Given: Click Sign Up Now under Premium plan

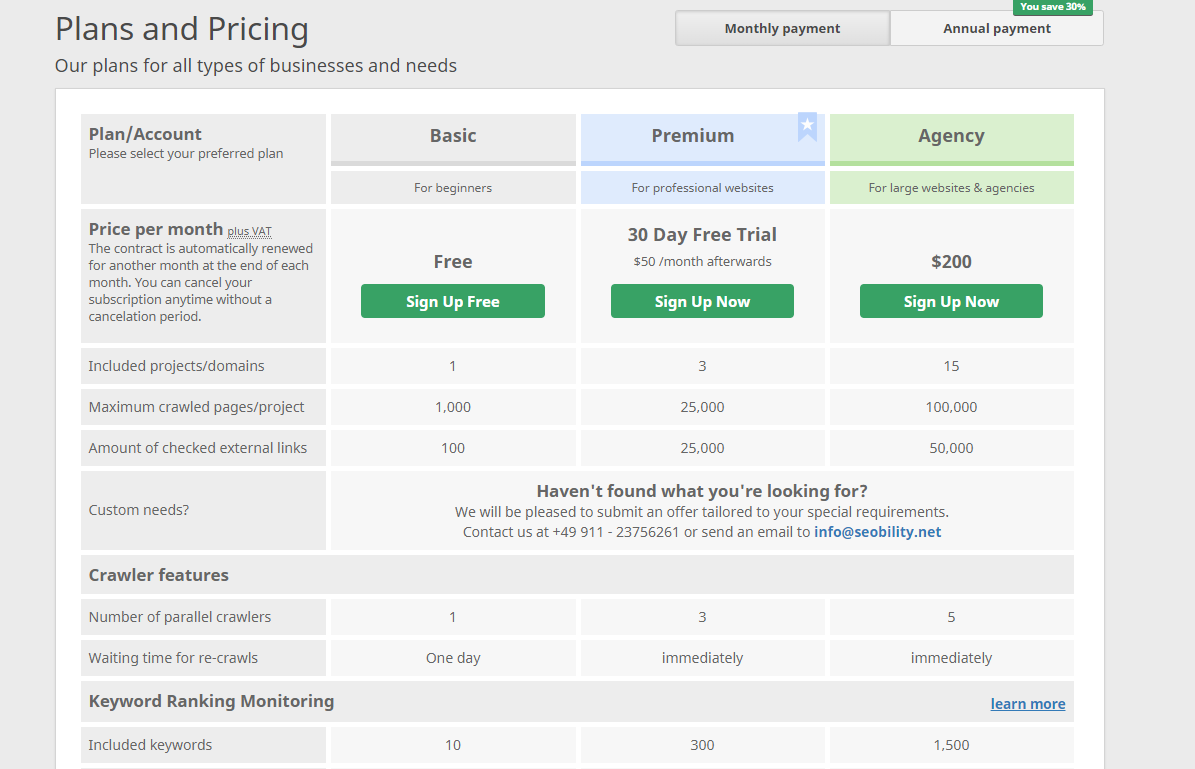Looking at the screenshot, I should pyautogui.click(x=702, y=301).
